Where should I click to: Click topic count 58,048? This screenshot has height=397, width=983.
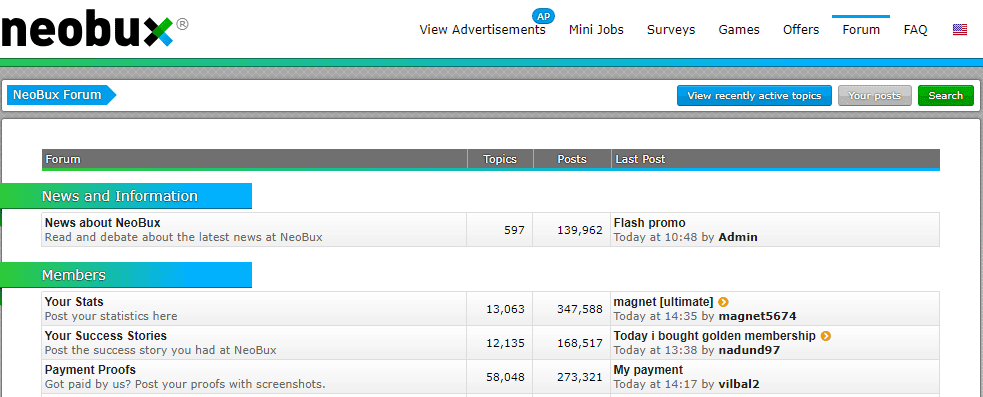[505, 377]
